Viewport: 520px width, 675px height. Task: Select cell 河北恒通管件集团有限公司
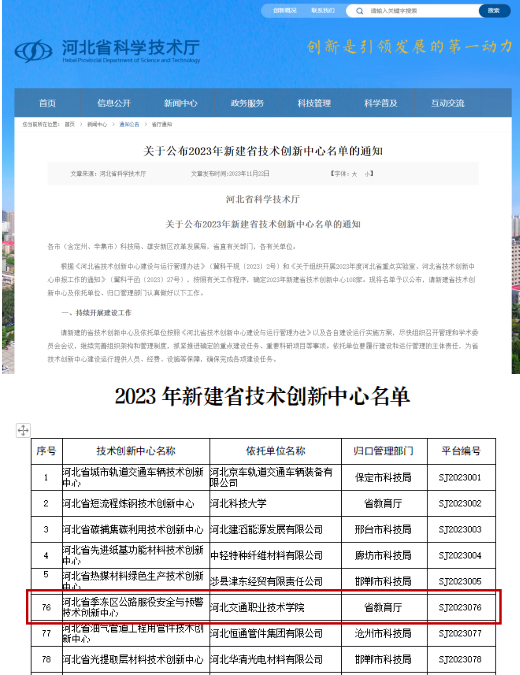[275, 633]
